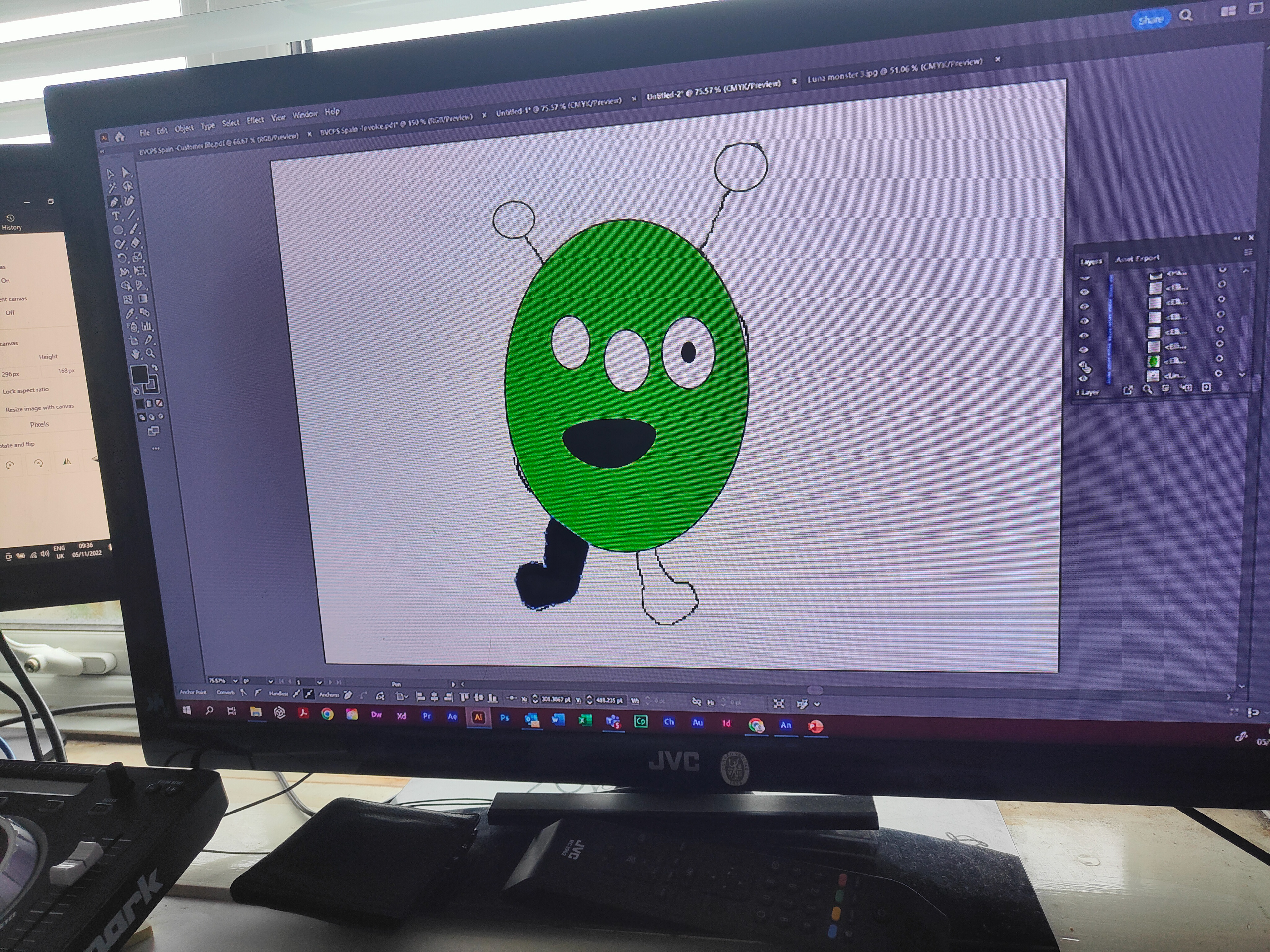Select the Magic Wand tool
1270x952 pixels.
[x=112, y=188]
